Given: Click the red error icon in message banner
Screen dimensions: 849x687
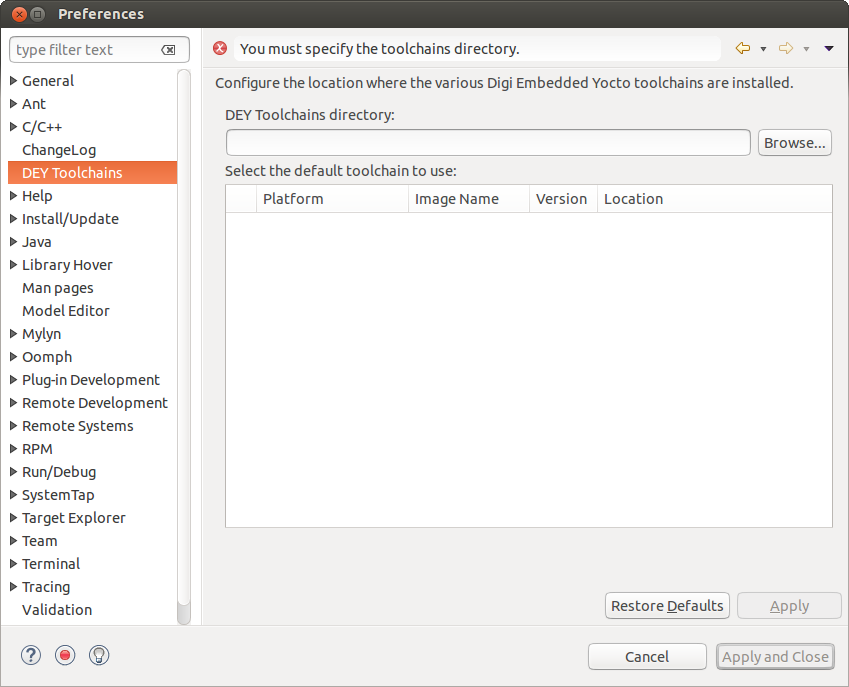Looking at the screenshot, I should (x=220, y=49).
